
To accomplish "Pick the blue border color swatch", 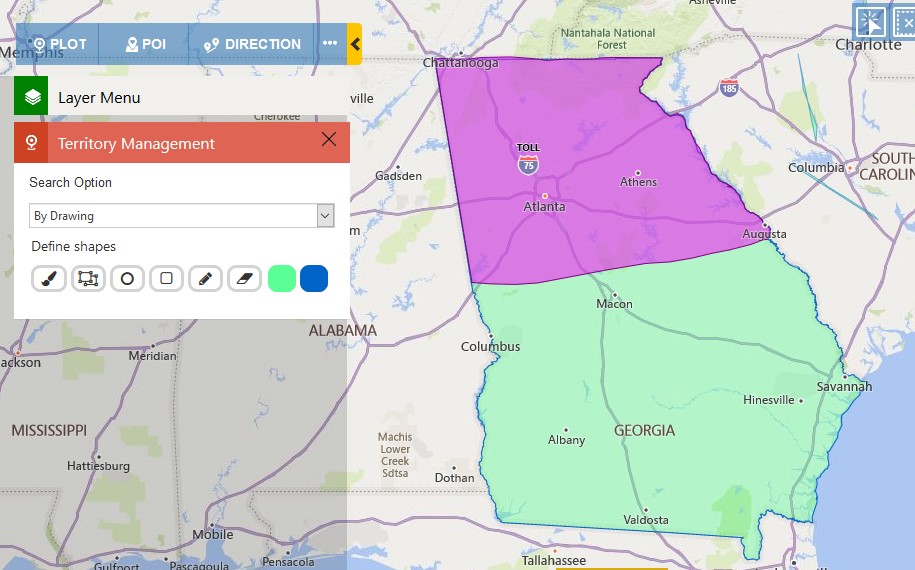I will pyautogui.click(x=314, y=278).
